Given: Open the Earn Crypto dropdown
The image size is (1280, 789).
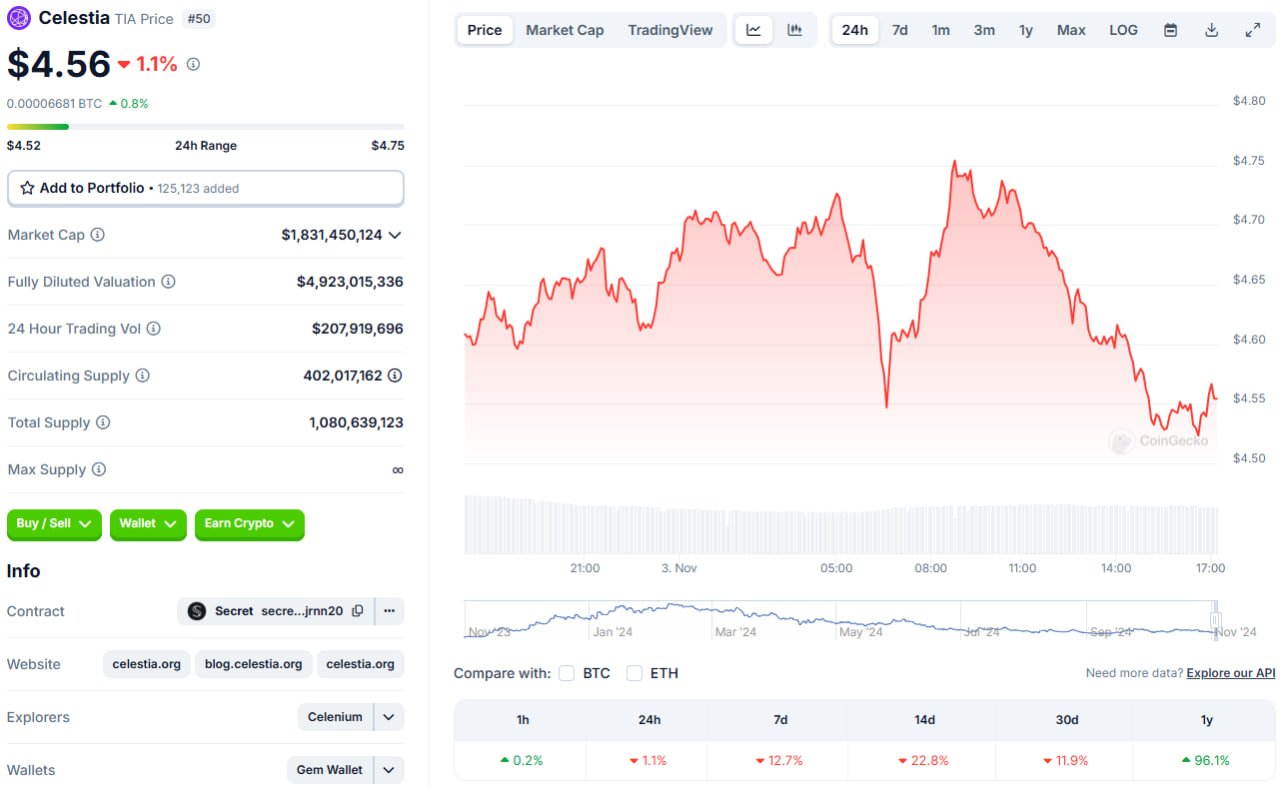Looking at the screenshot, I should (250, 524).
